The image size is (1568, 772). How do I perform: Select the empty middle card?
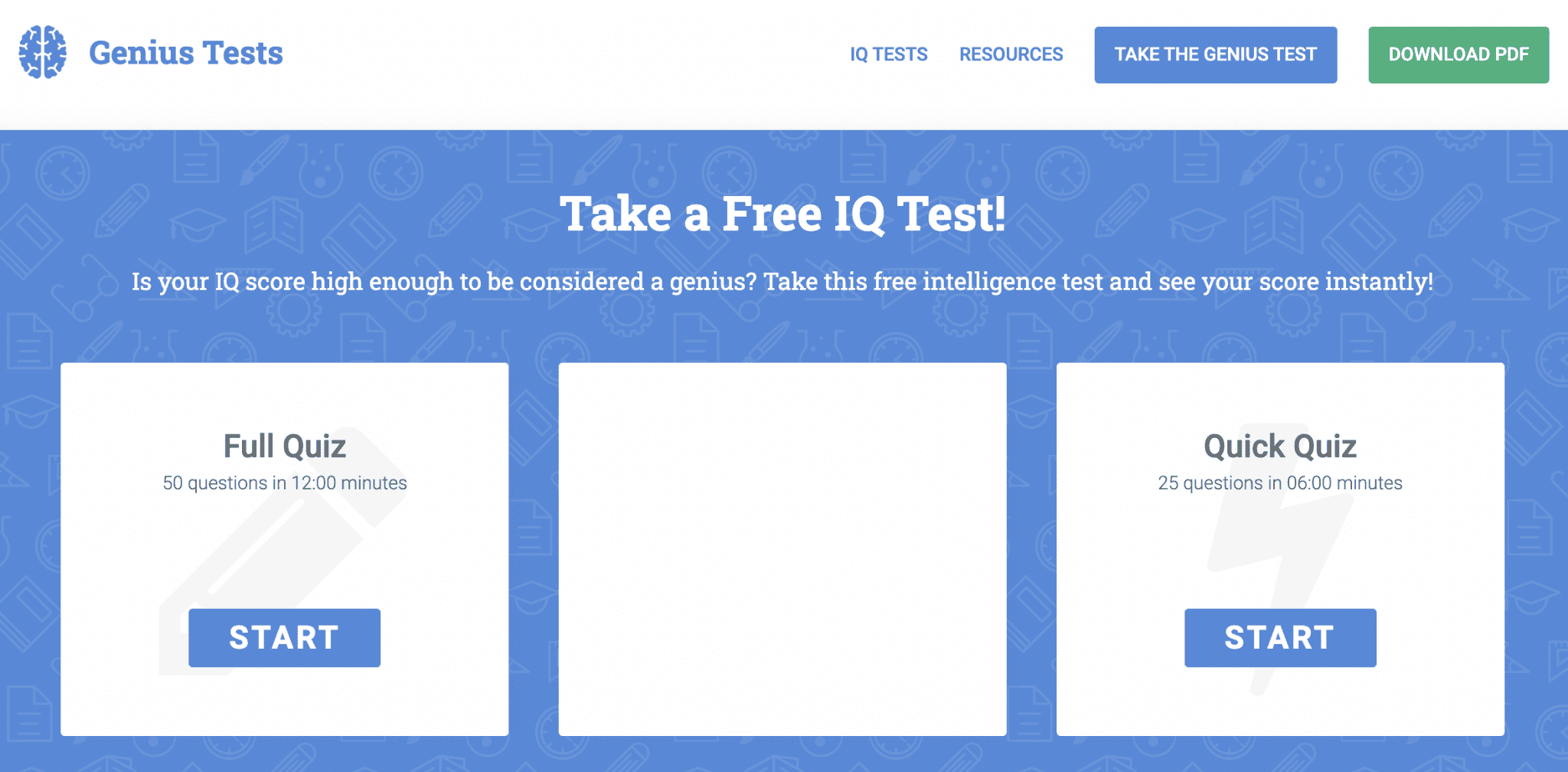tap(783, 548)
